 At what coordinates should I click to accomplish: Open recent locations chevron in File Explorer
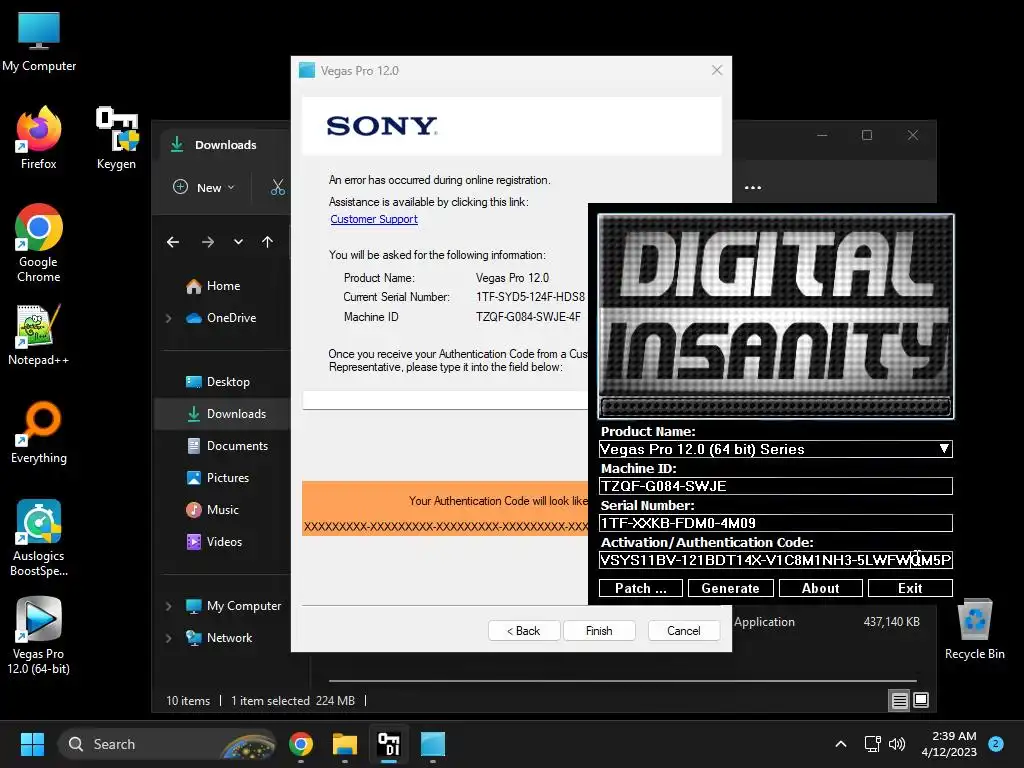[x=238, y=242]
